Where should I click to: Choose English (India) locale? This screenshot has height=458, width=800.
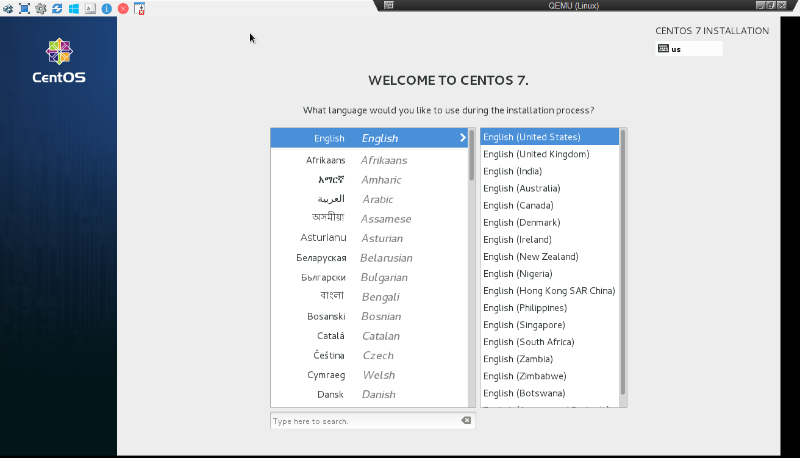coord(549,171)
